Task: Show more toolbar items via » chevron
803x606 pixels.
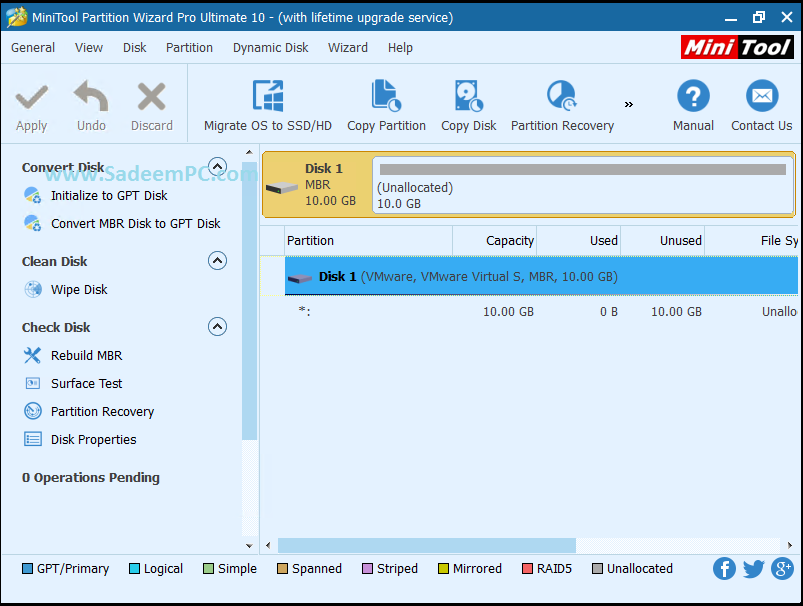Action: 629,105
